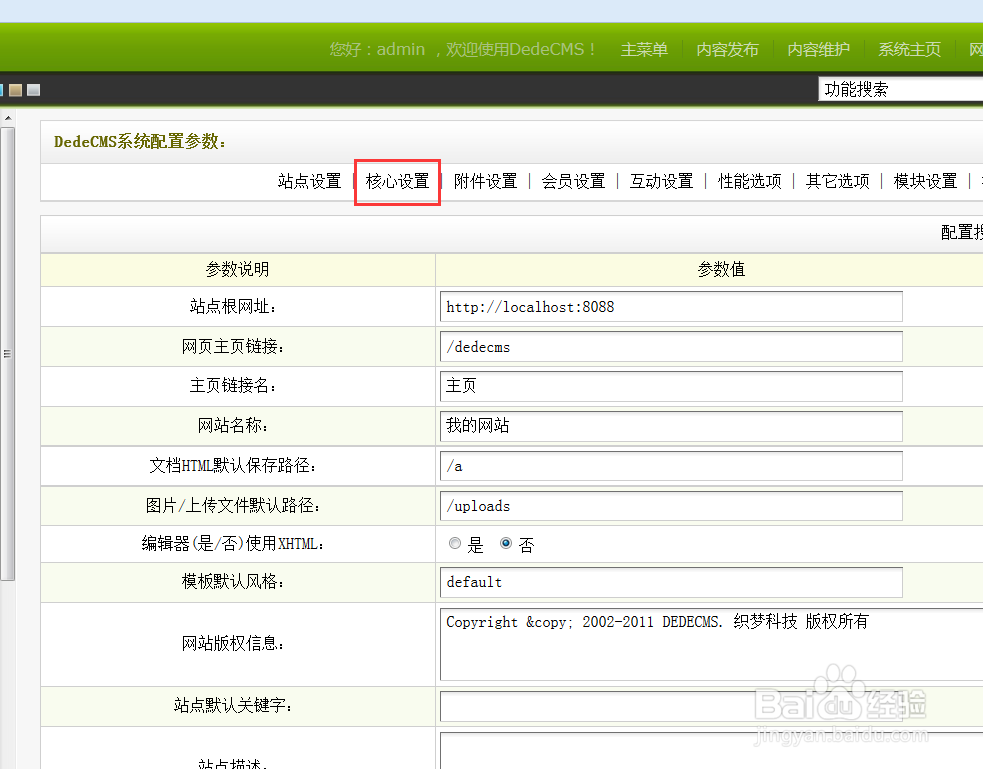Select the light gray skin color swatch

tap(34, 90)
